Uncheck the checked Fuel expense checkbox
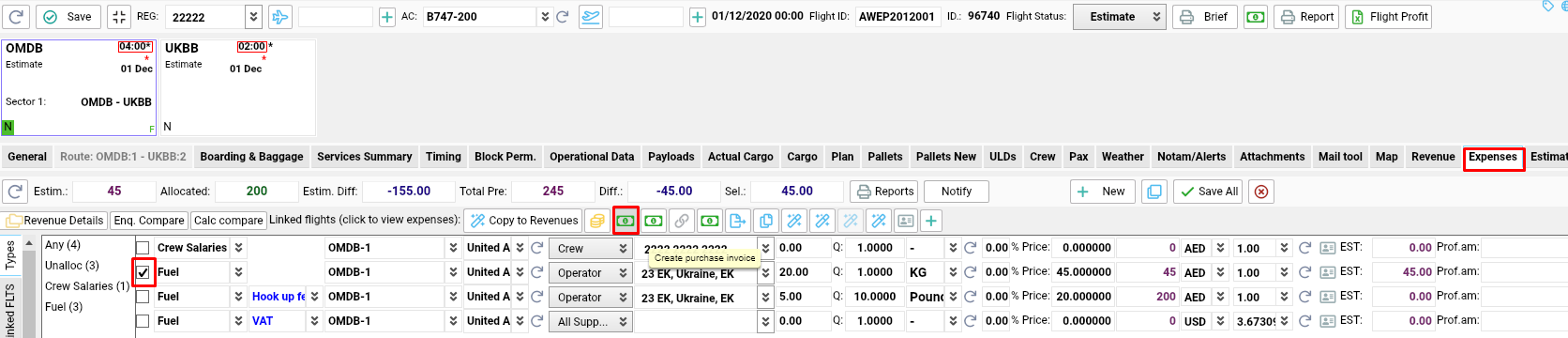The height and width of the screenshot is (338, 1568). point(143,272)
